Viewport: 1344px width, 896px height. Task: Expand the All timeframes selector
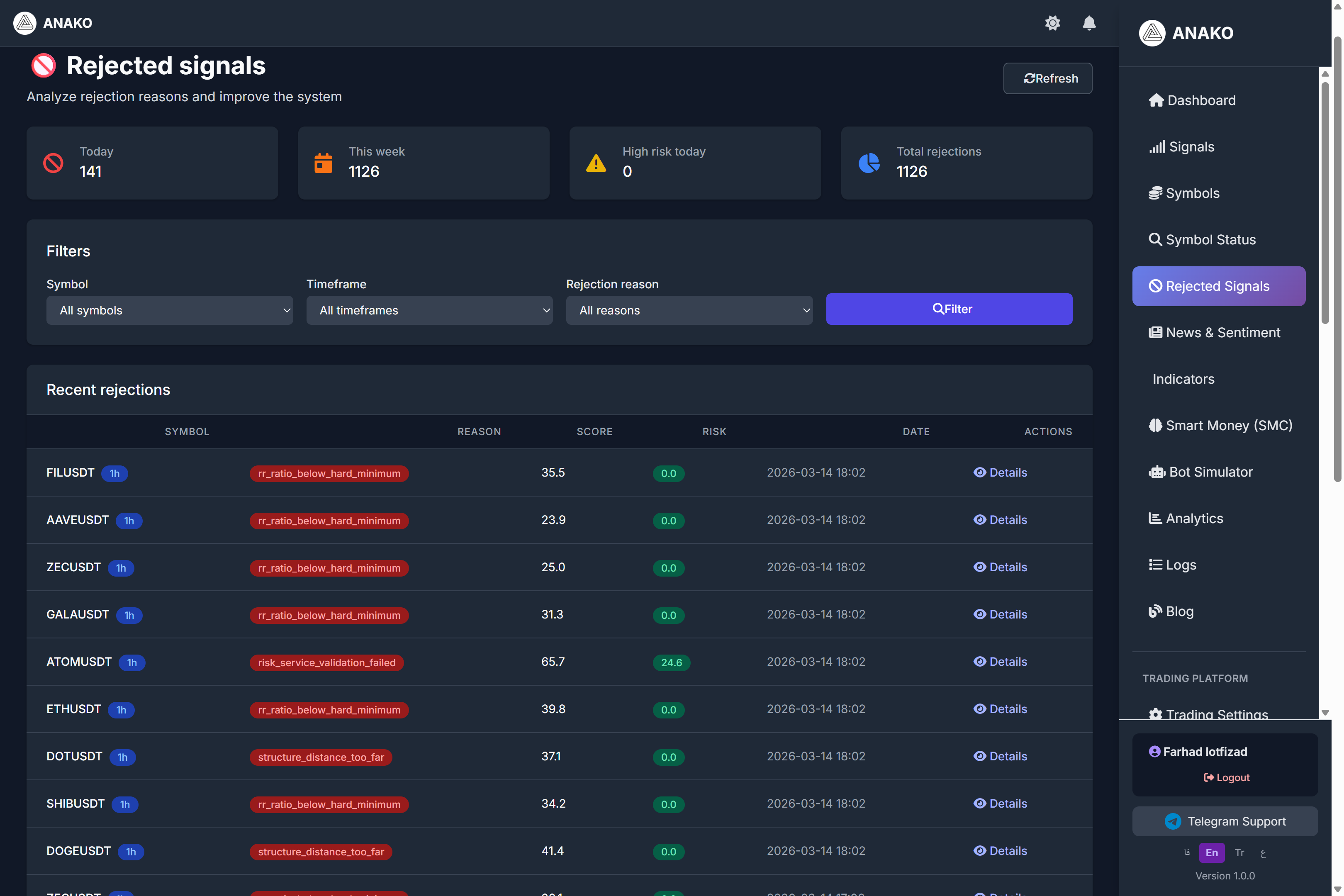click(429, 310)
